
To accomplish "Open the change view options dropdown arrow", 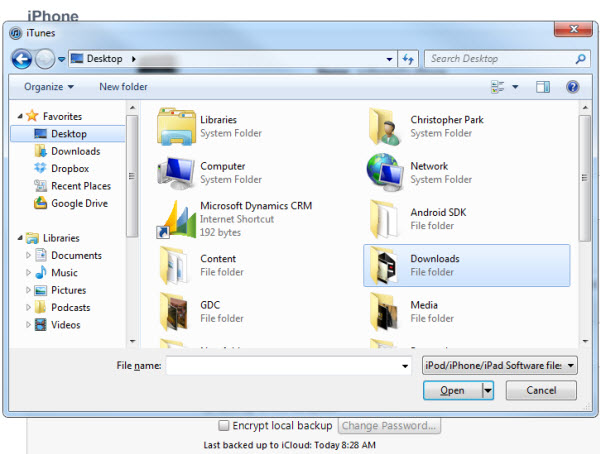I will [516, 87].
